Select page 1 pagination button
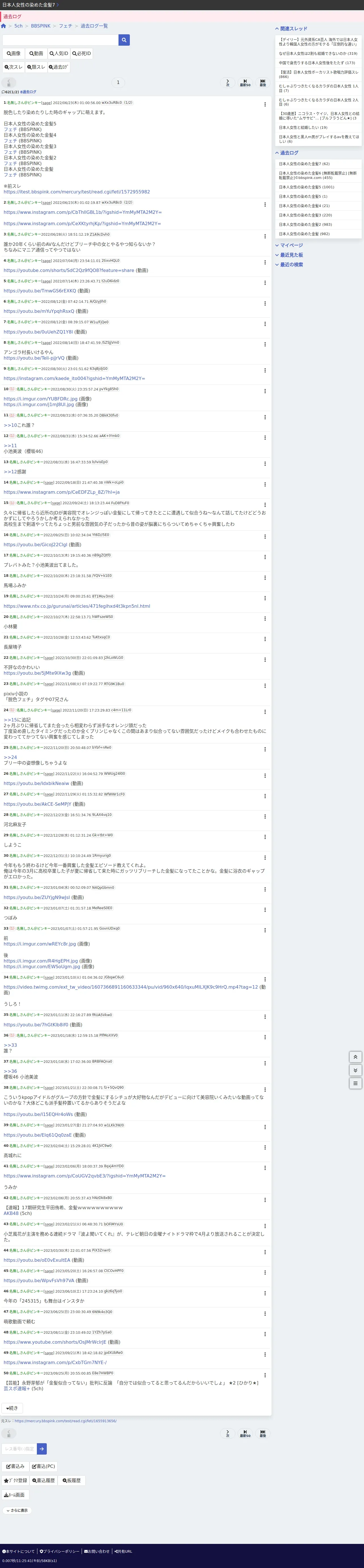The image size is (364, 1568). tap(118, 82)
